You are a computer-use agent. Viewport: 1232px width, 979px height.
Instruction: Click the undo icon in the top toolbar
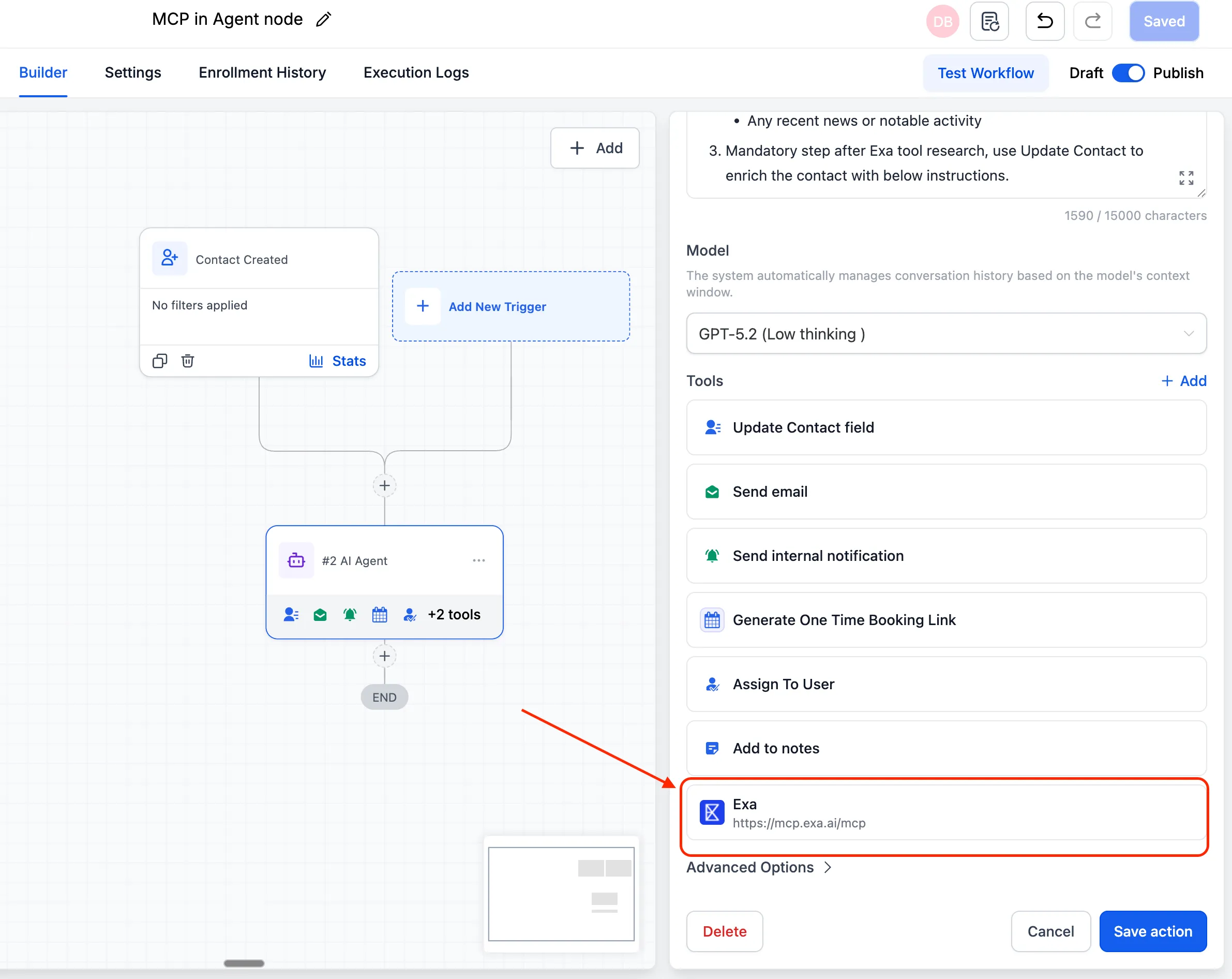click(x=1045, y=21)
